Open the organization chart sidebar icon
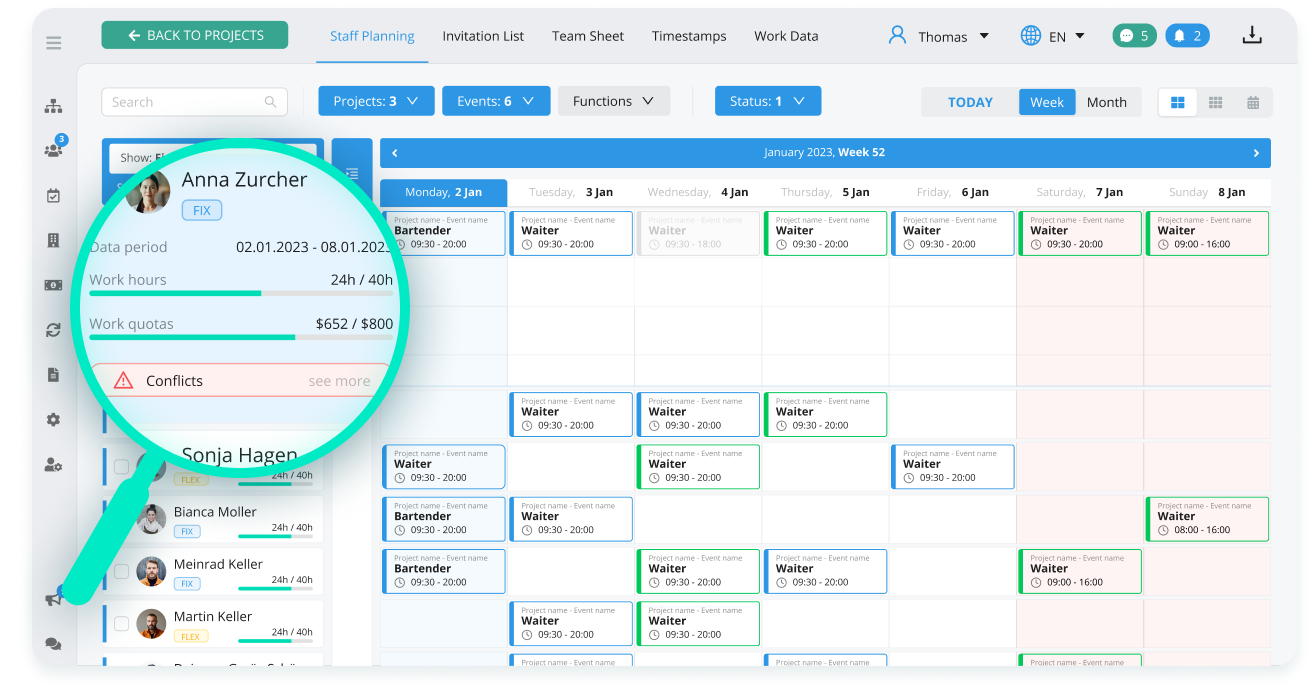 coord(53,104)
